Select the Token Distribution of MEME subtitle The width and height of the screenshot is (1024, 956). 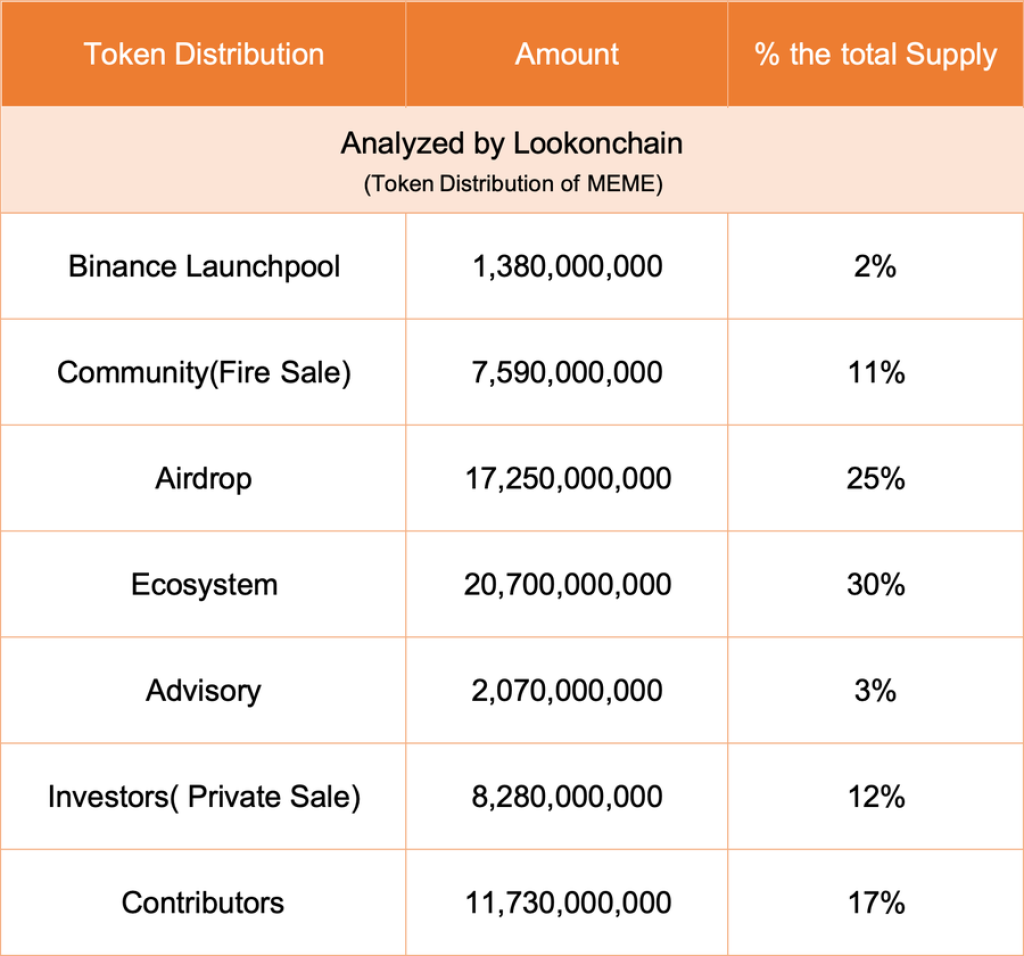[512, 184]
